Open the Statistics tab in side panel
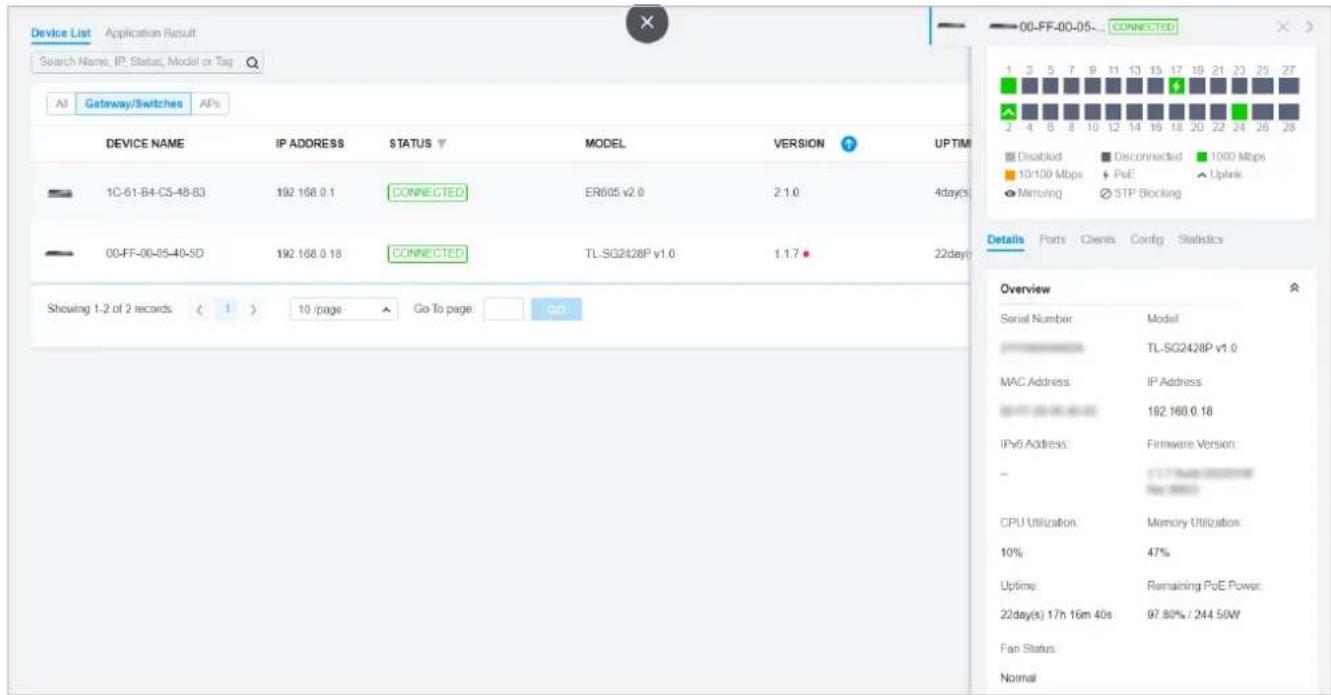The image size is (1331, 695). [1200, 240]
